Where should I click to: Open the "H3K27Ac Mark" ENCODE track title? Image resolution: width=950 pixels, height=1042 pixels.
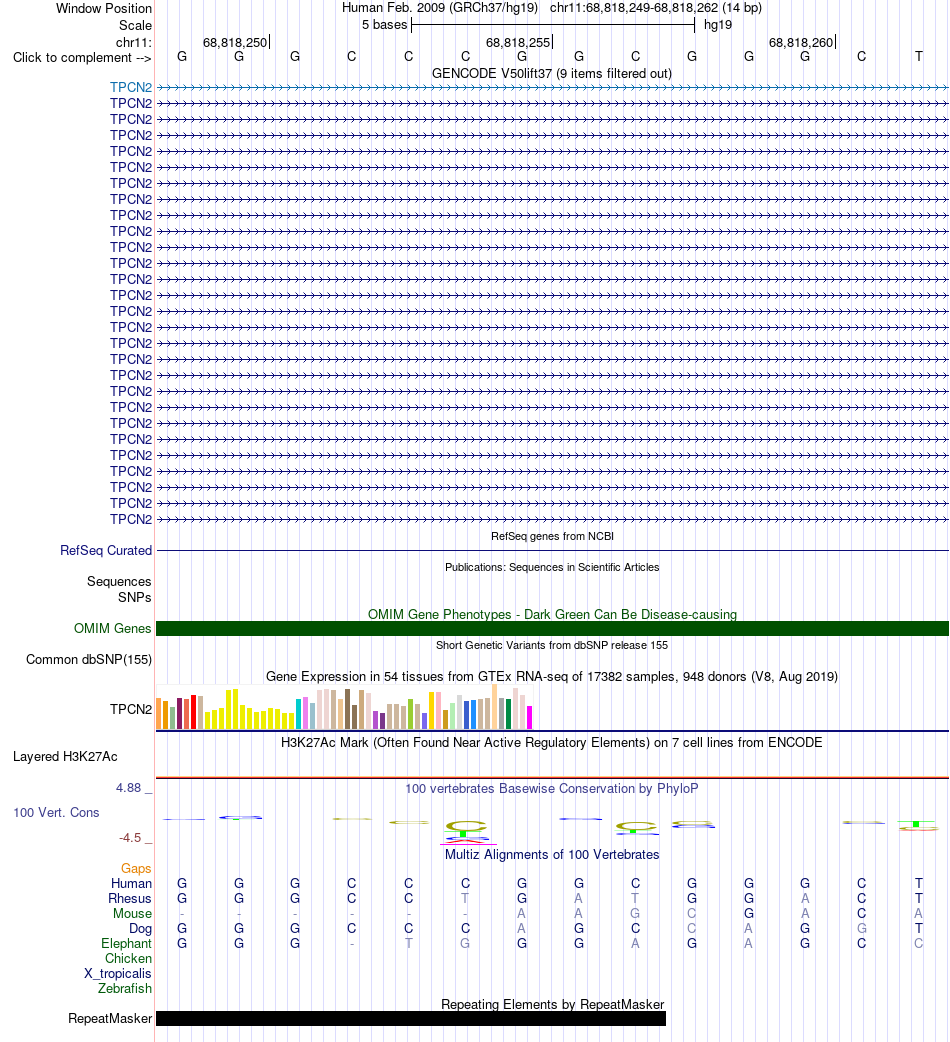coord(551,742)
